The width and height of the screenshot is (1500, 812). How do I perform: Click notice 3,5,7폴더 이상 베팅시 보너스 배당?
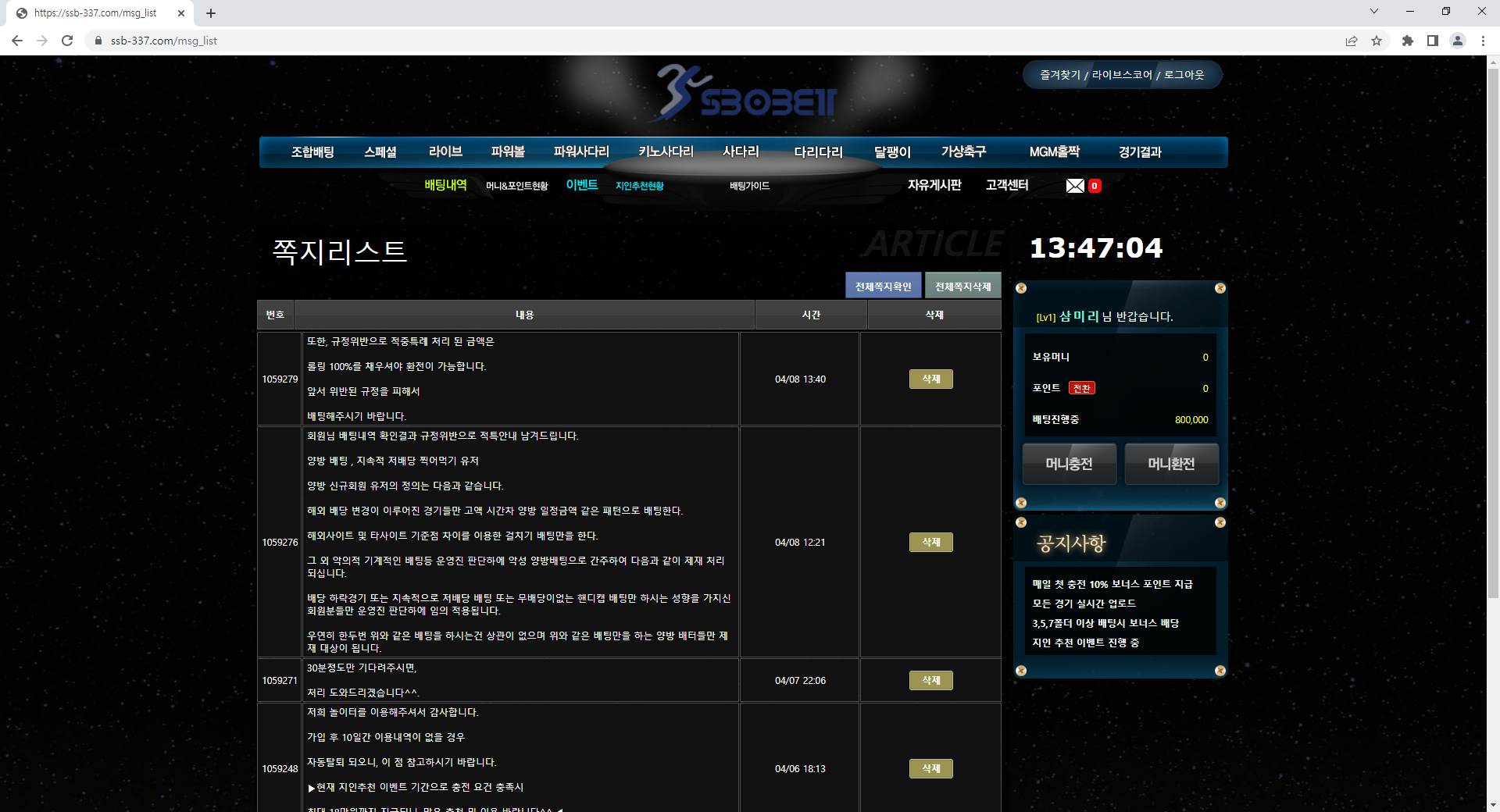point(1105,623)
